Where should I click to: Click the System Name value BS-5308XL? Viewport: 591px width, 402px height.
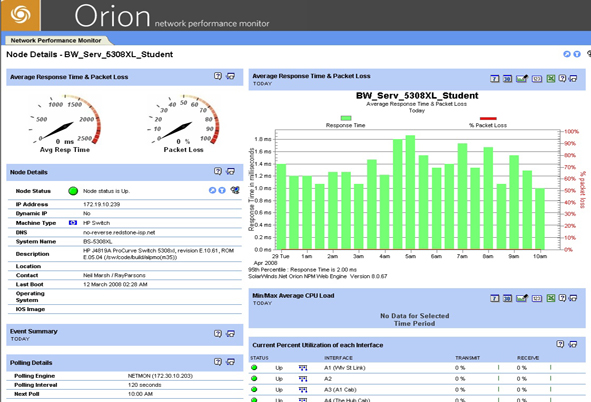coord(98,242)
